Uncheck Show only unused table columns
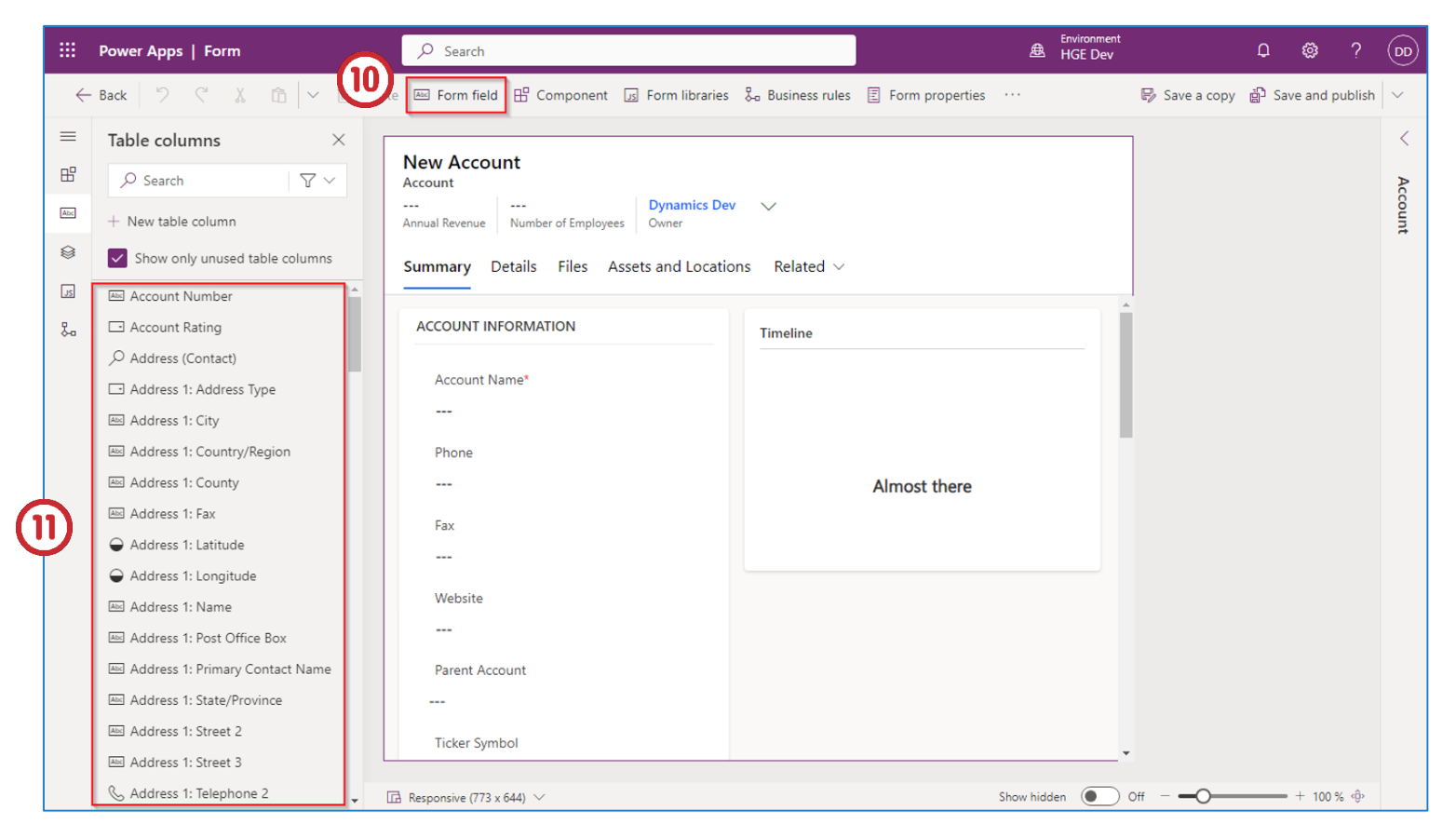This screenshot has height=838, width=1456. click(x=117, y=258)
